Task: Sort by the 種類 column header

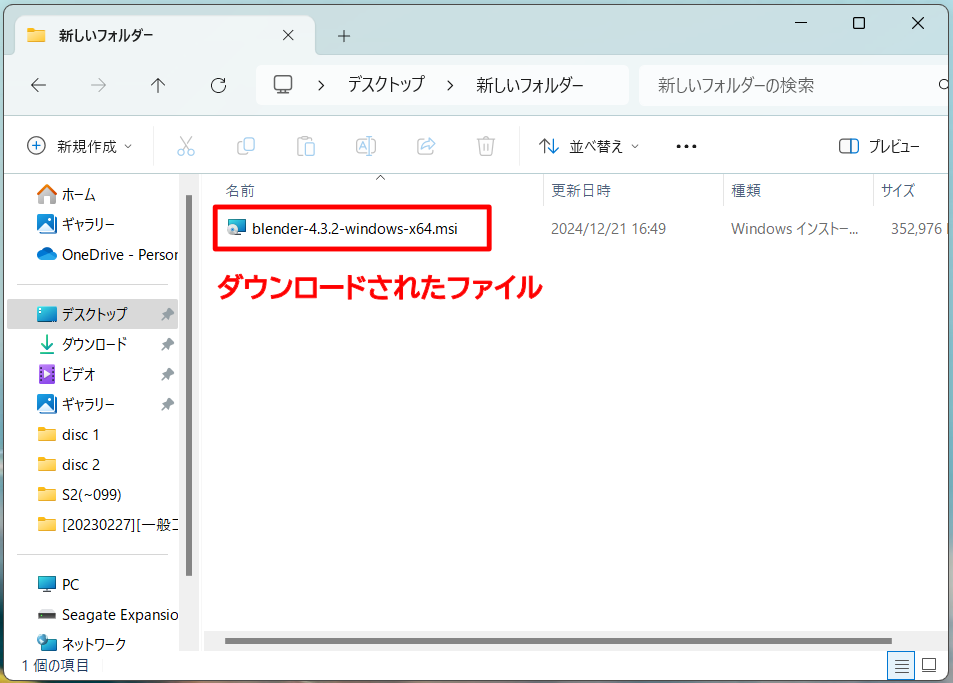Action: (x=798, y=191)
